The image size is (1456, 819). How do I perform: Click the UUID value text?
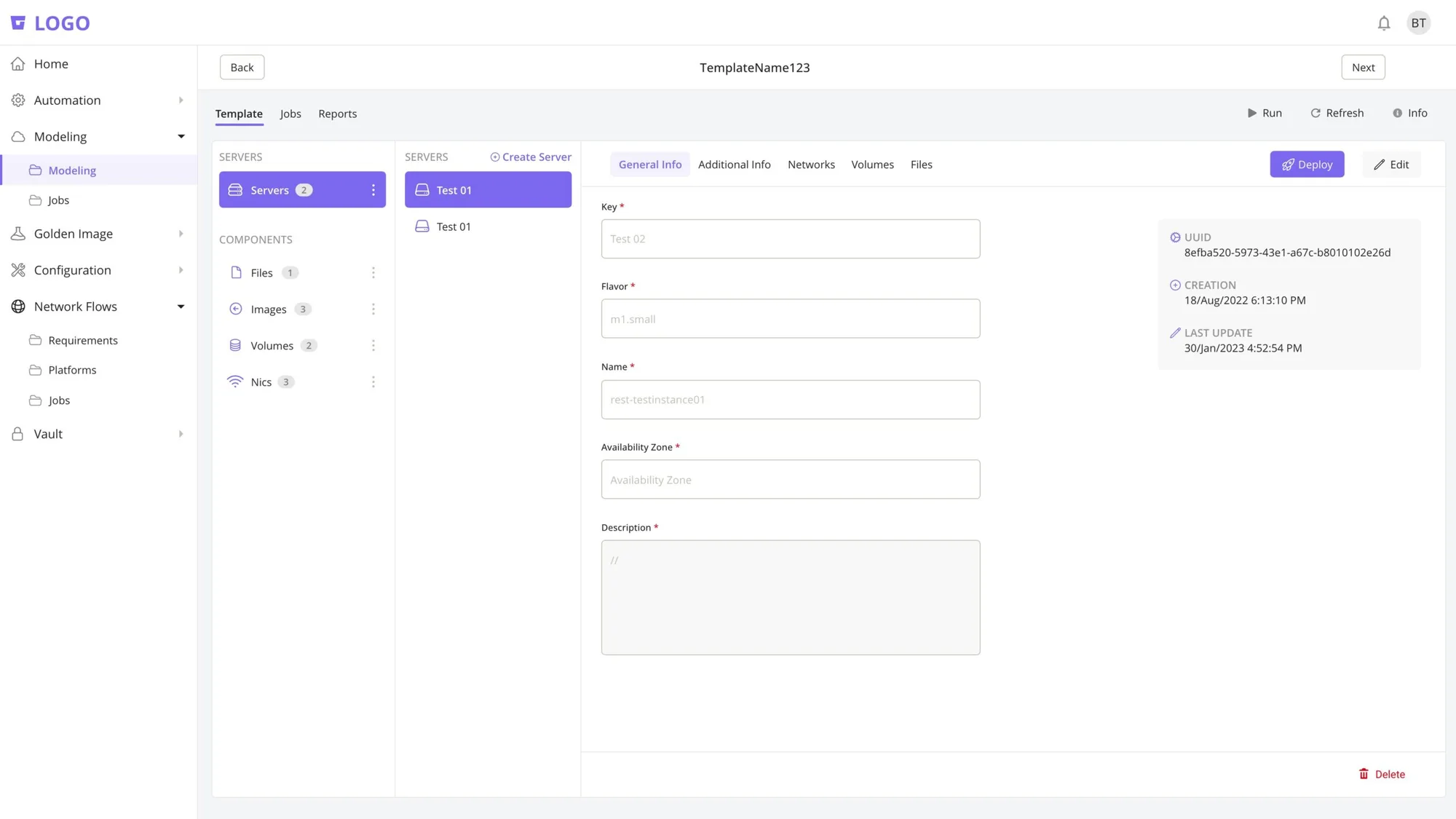[x=1287, y=253]
